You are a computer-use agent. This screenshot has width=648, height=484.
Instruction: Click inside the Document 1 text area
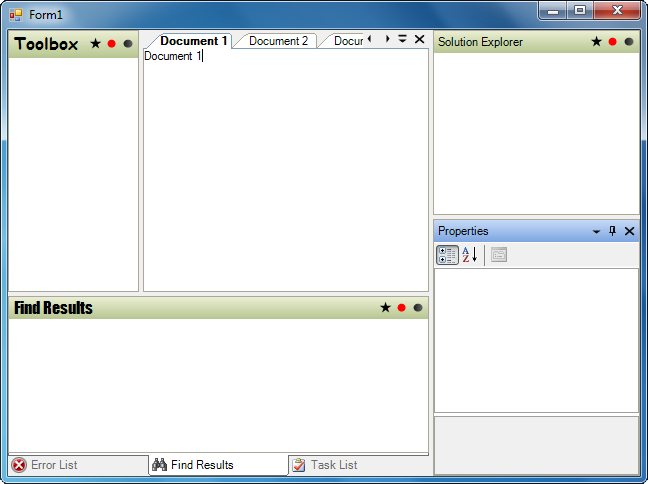click(x=285, y=170)
